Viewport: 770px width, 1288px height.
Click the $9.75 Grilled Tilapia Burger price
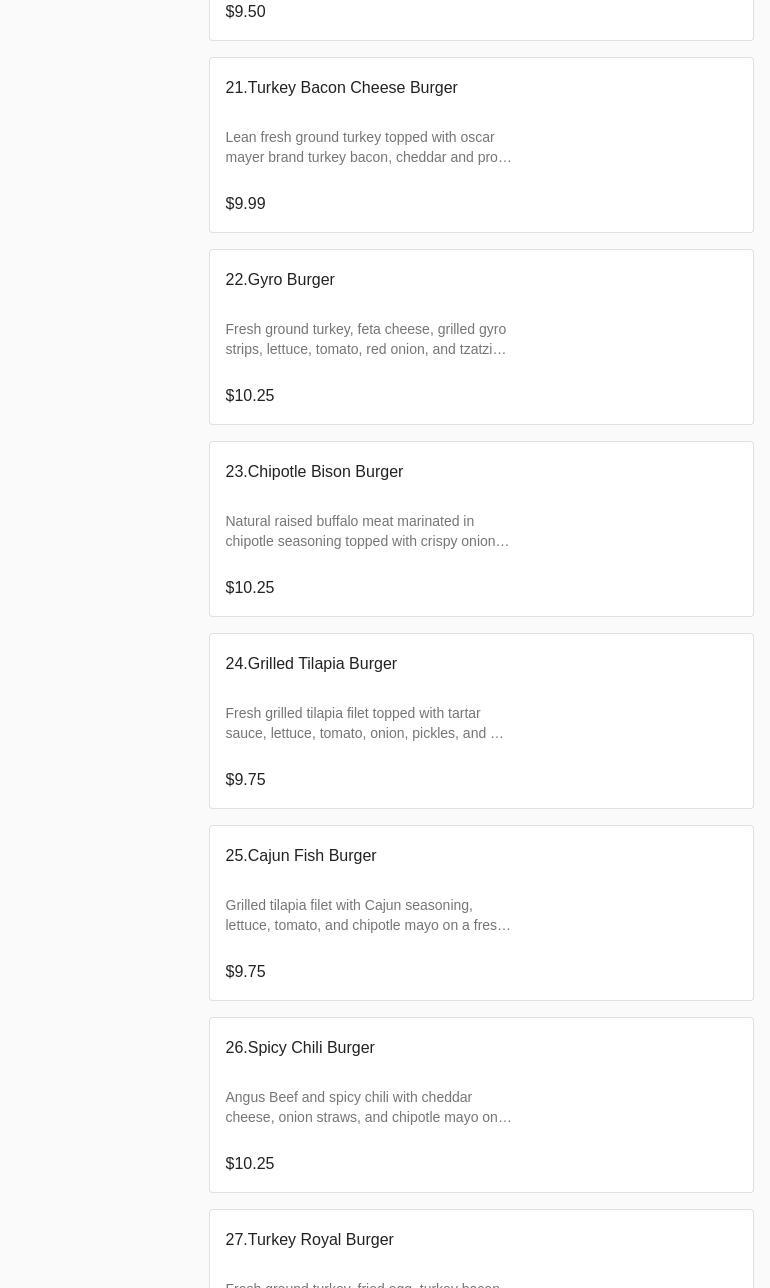tap(245, 780)
